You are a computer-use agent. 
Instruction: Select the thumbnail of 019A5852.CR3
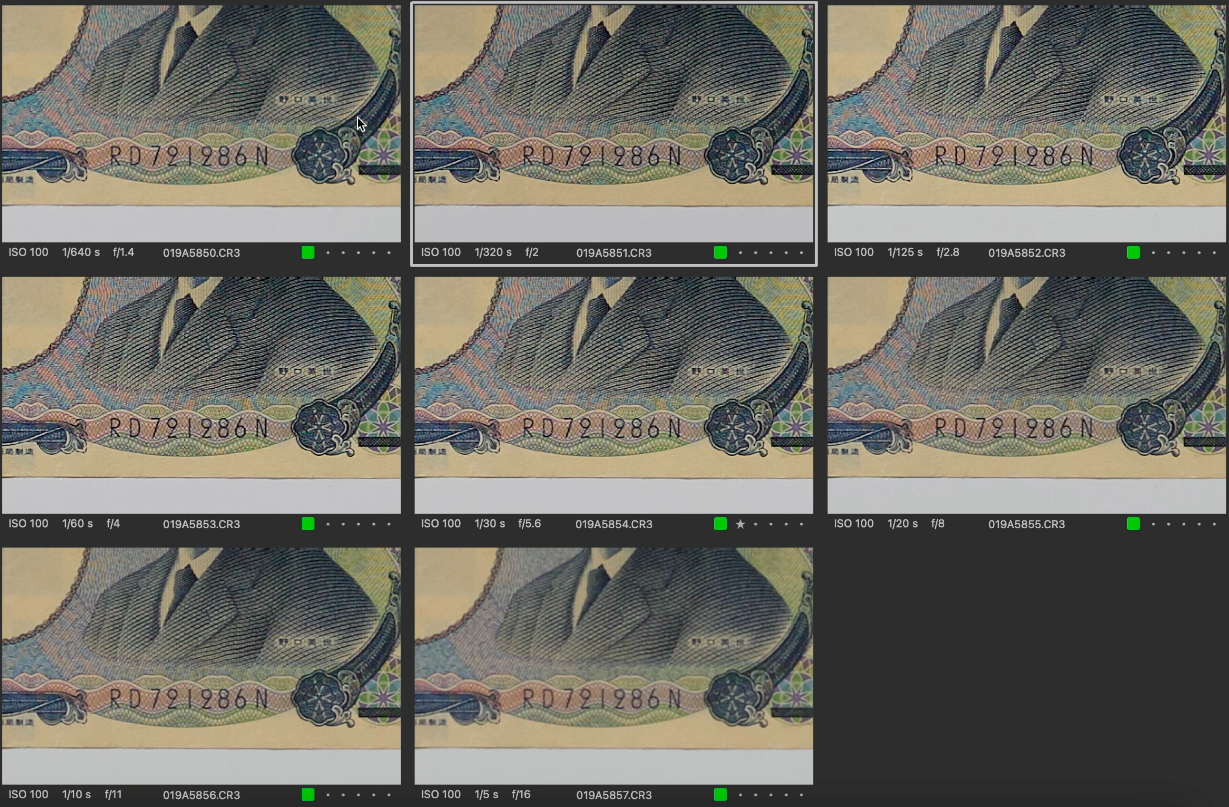click(x=1028, y=123)
